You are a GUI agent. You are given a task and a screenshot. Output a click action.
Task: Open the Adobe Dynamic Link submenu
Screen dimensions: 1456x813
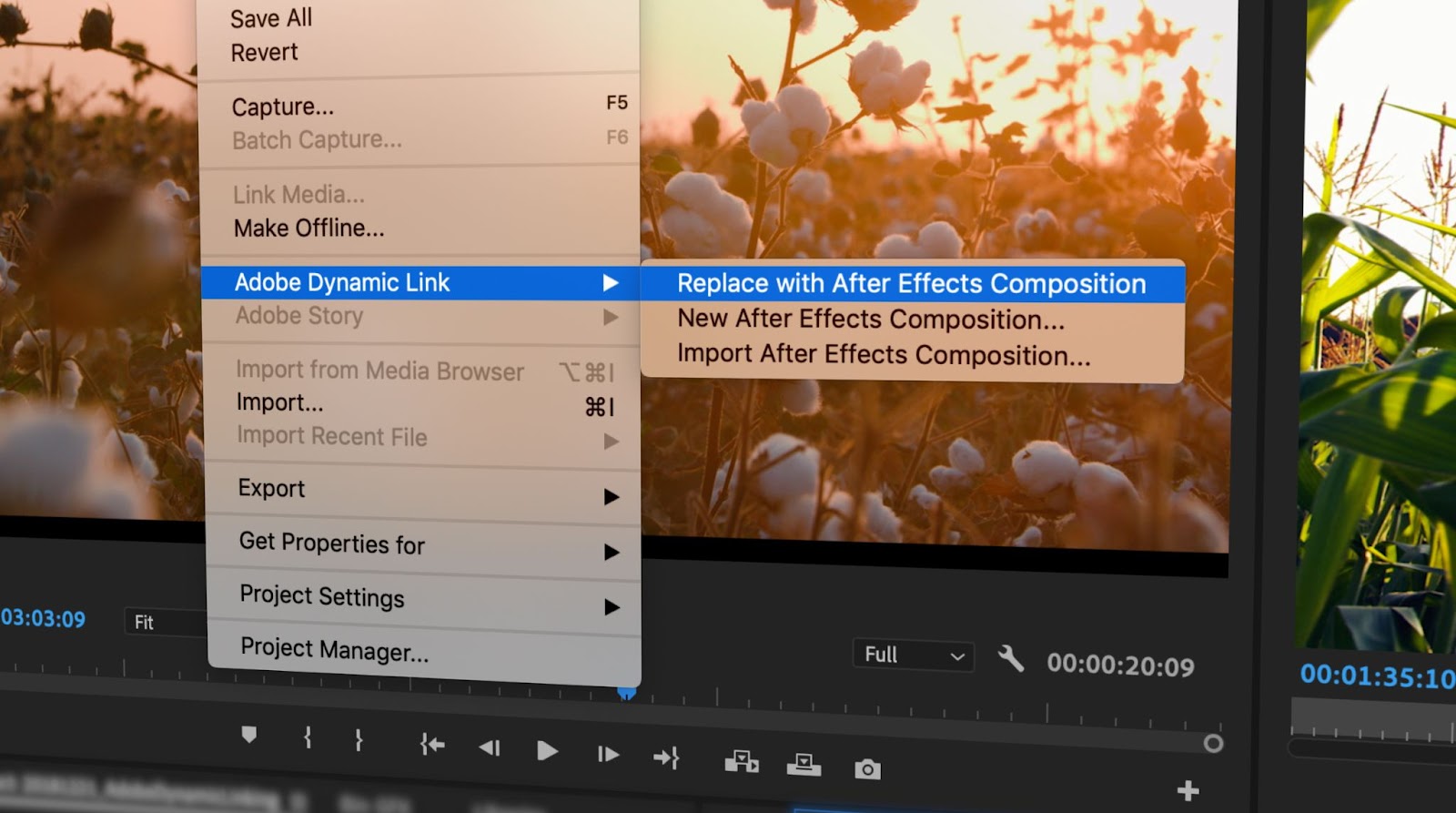pos(420,282)
